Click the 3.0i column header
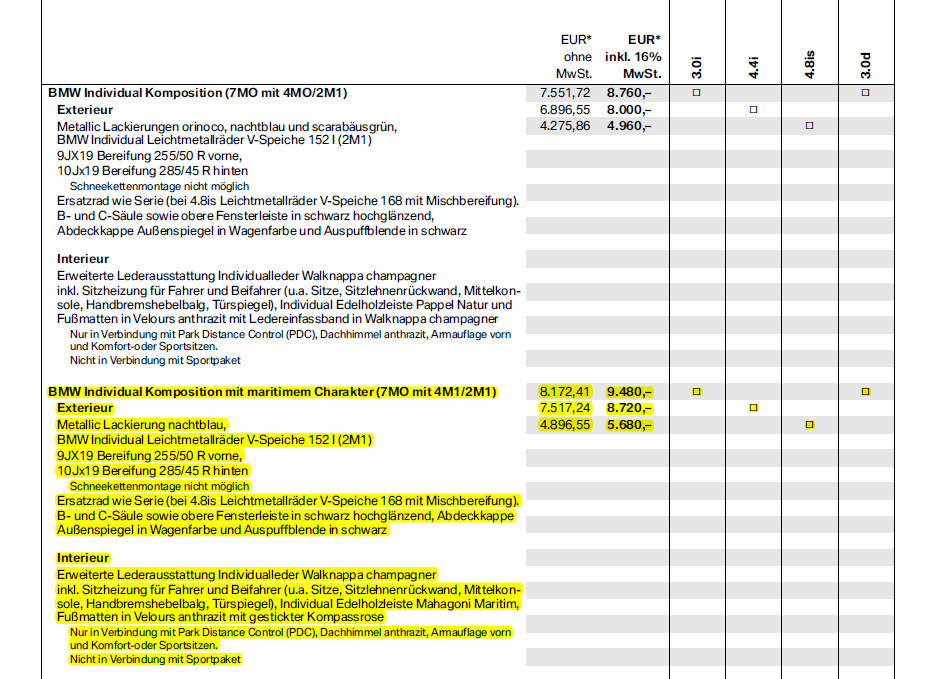Viewport: 934px width, 679px height. [697, 67]
